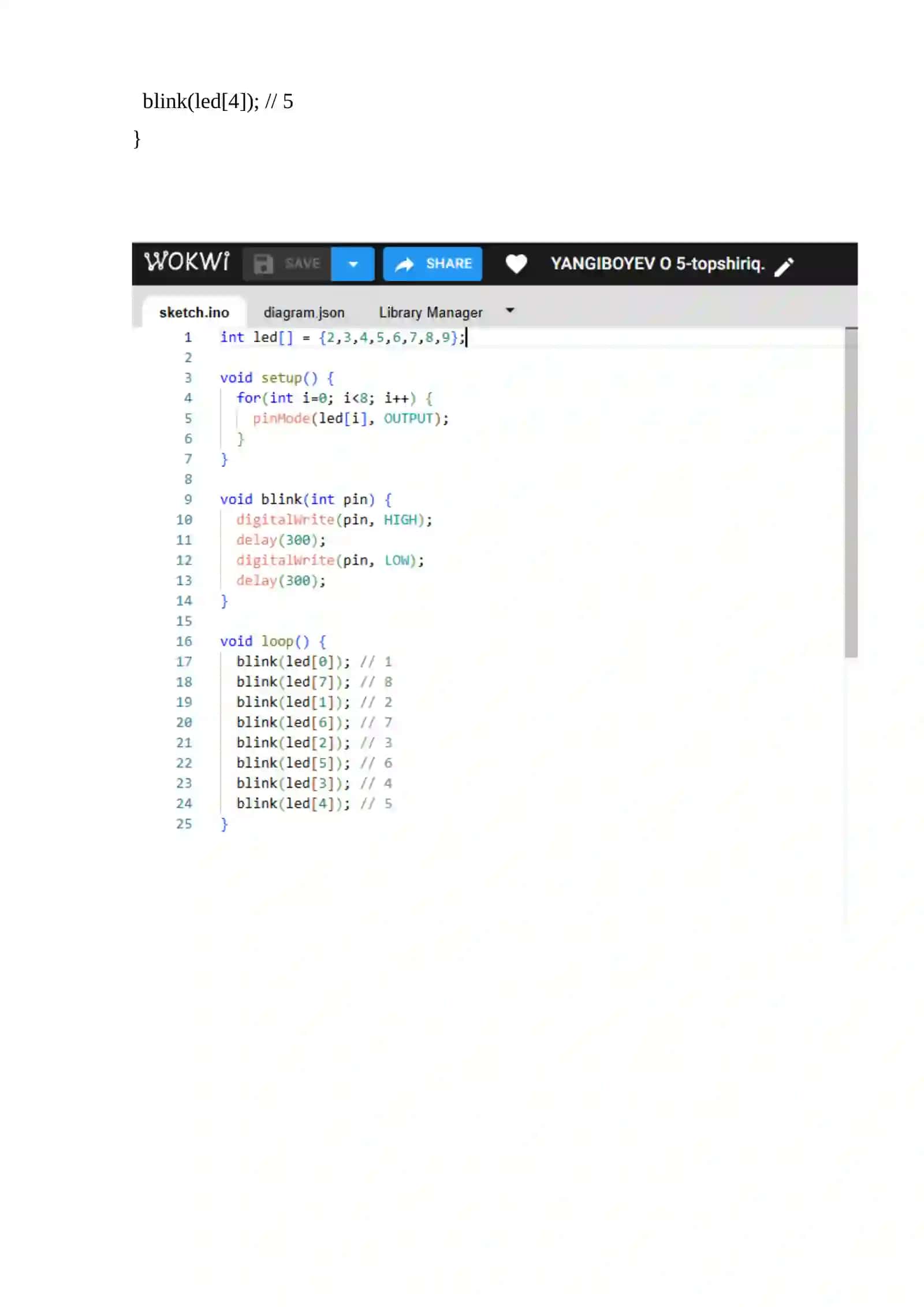Screen dimensions: 924x1307
Task: Click 'digitalWrite(pin, HIGH);' line
Action: click(x=334, y=519)
